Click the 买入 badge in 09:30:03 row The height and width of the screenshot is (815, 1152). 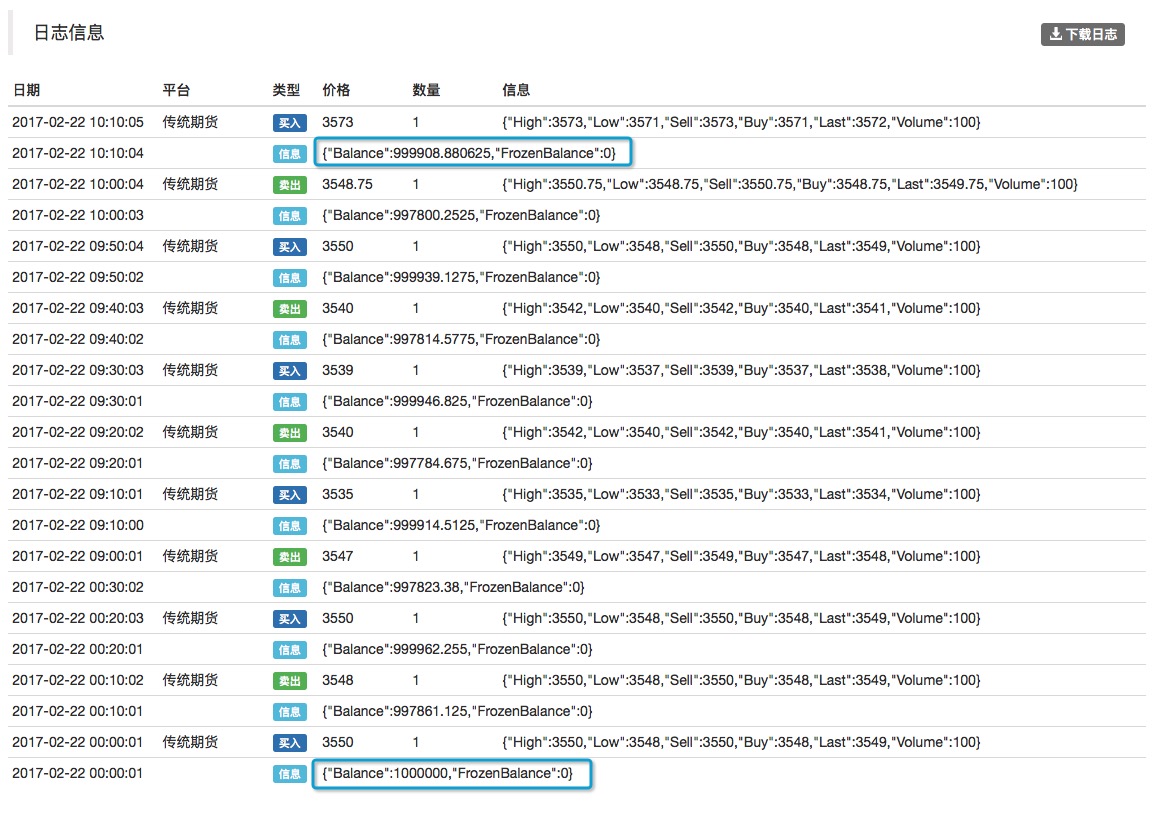tap(289, 371)
